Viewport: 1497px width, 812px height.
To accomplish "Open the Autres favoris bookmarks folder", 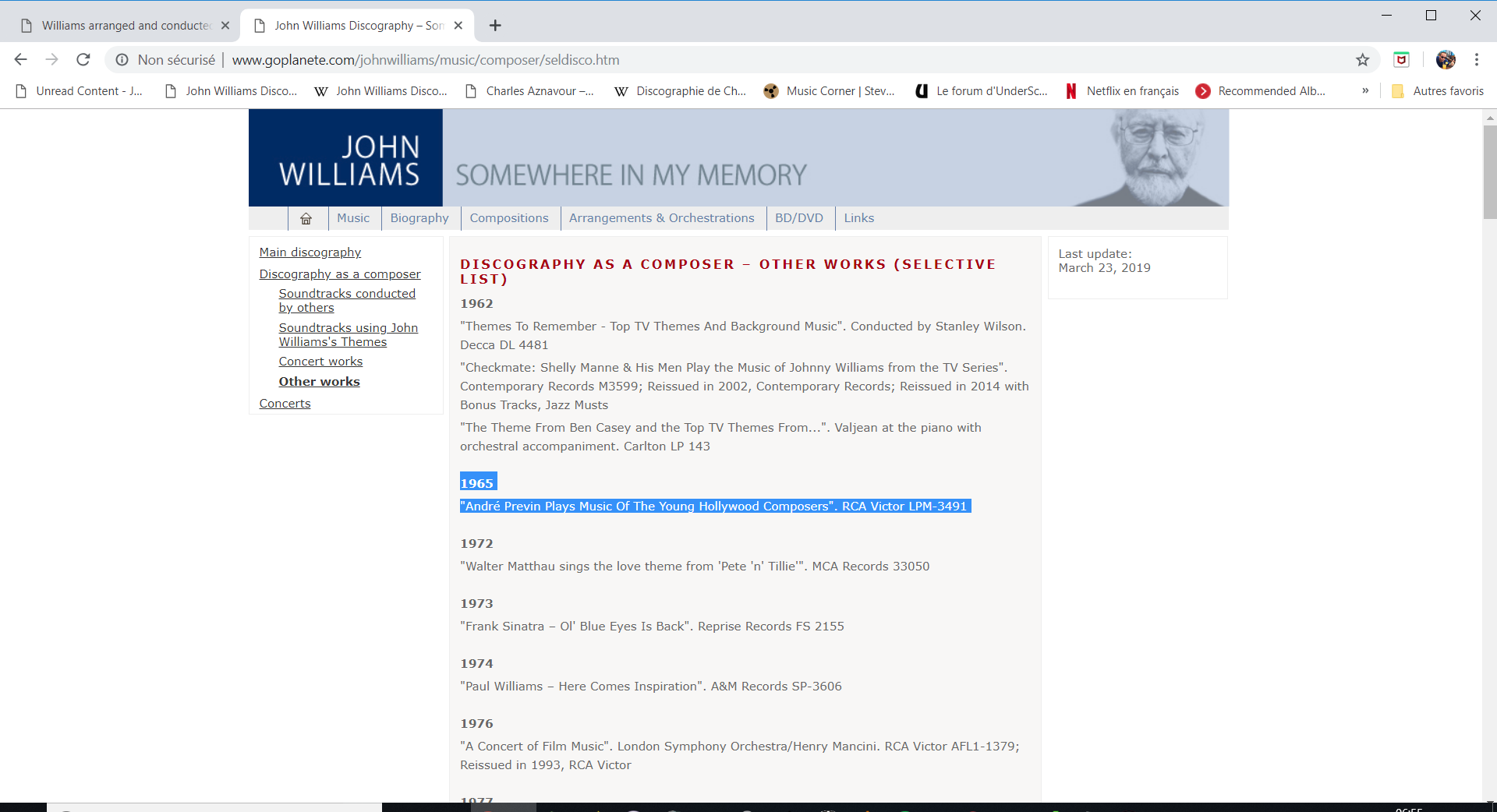I will click(1438, 91).
